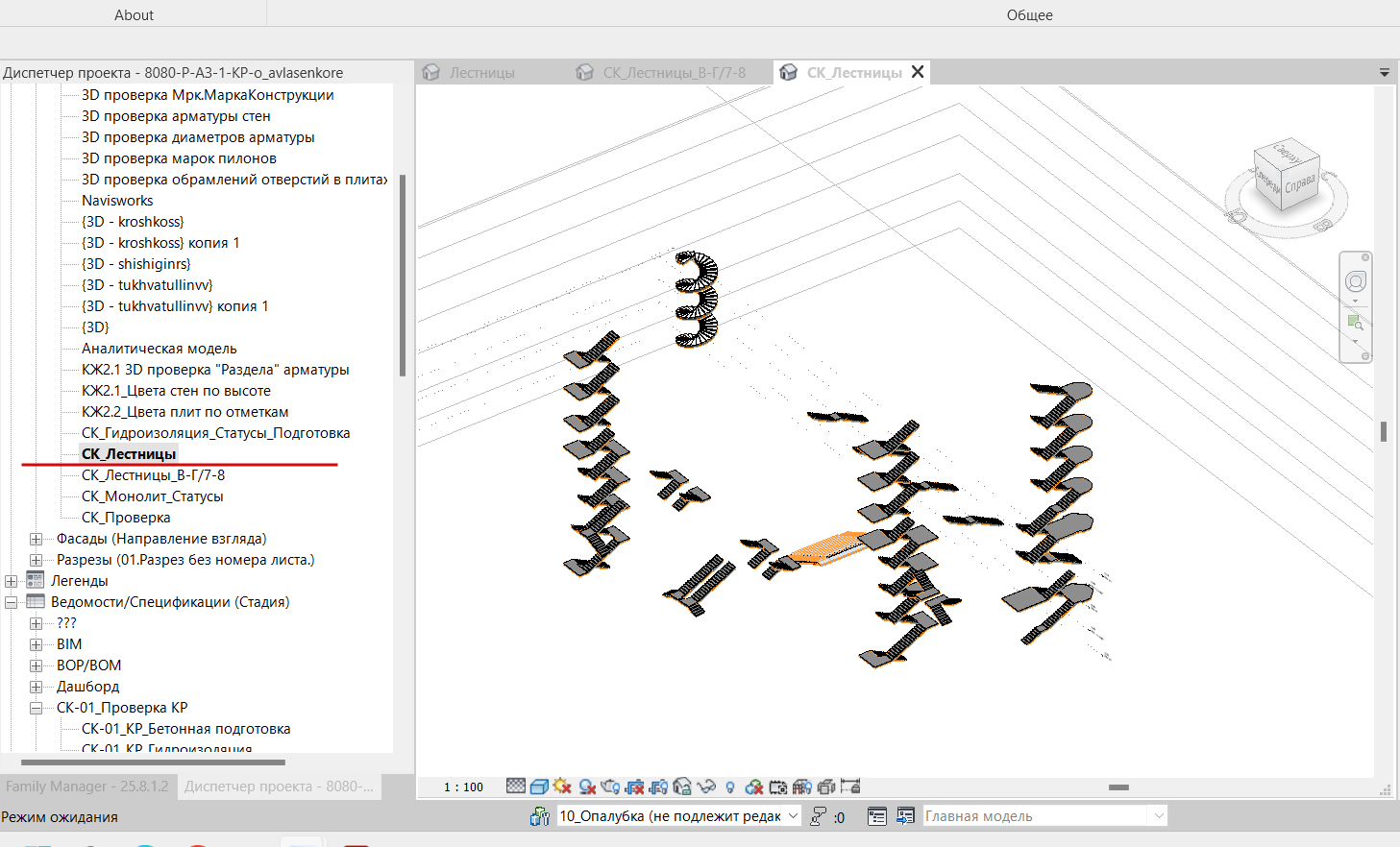The width and height of the screenshot is (1400, 847).
Task: Open navigation bar customize menu
Action: pyautogui.click(x=1365, y=356)
